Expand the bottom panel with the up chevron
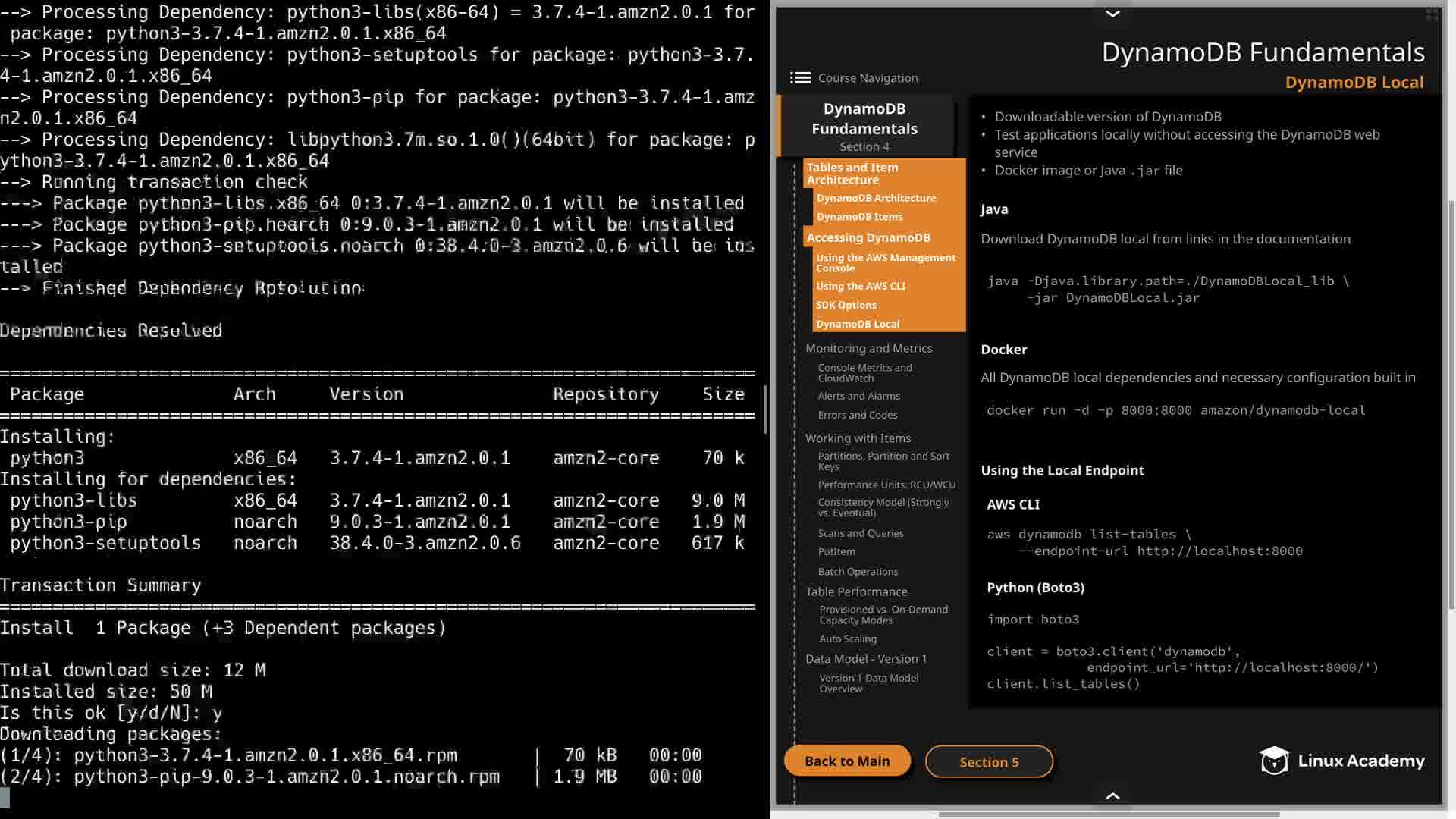Screen dimensions: 1456x819 [x=1112, y=795]
